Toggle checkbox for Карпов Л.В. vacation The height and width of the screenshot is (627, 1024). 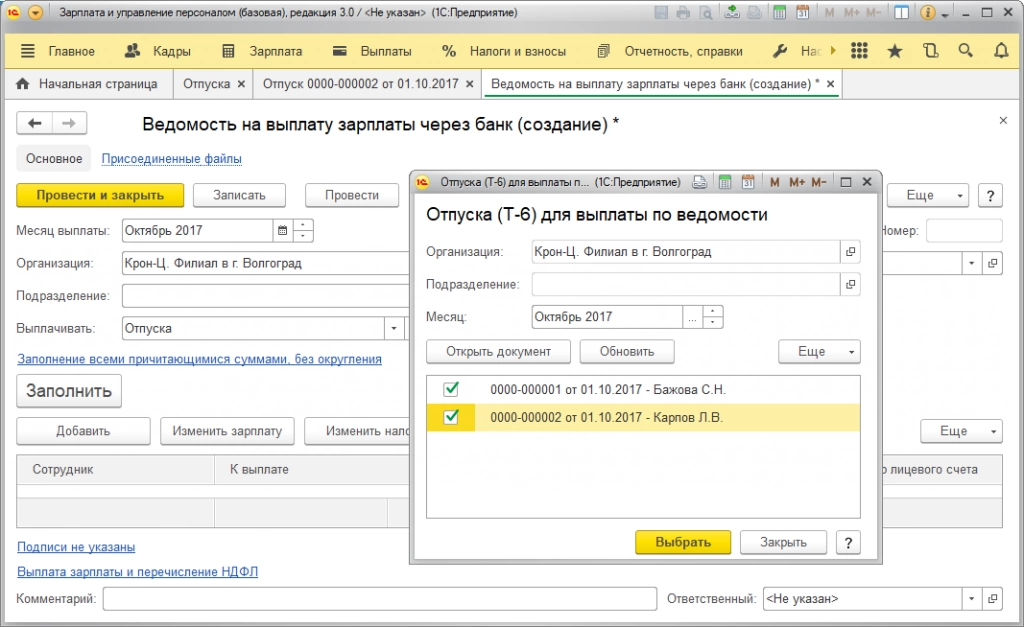(451, 417)
